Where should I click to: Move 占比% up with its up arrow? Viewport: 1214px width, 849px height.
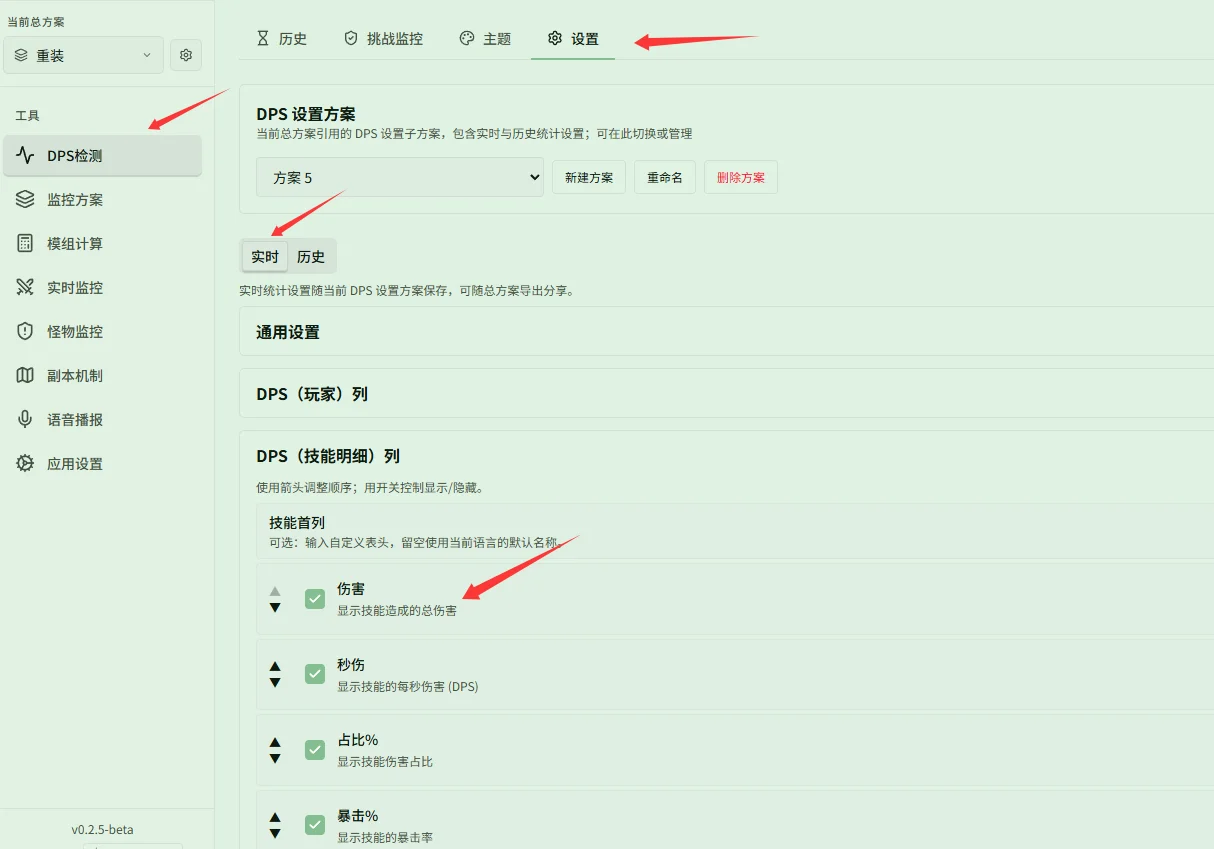(275, 742)
